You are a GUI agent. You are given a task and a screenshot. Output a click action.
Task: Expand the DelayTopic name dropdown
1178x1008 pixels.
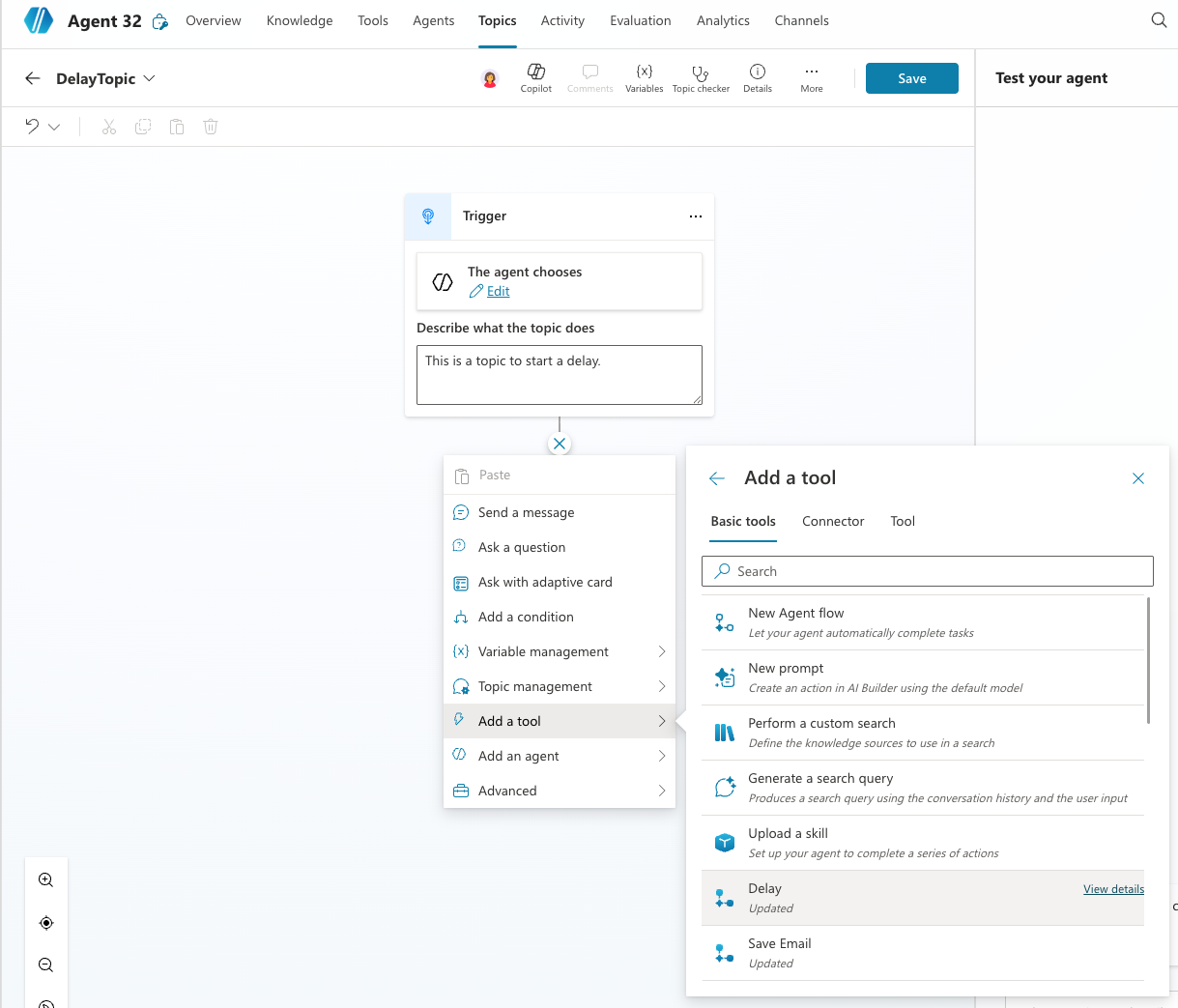pyautogui.click(x=149, y=78)
